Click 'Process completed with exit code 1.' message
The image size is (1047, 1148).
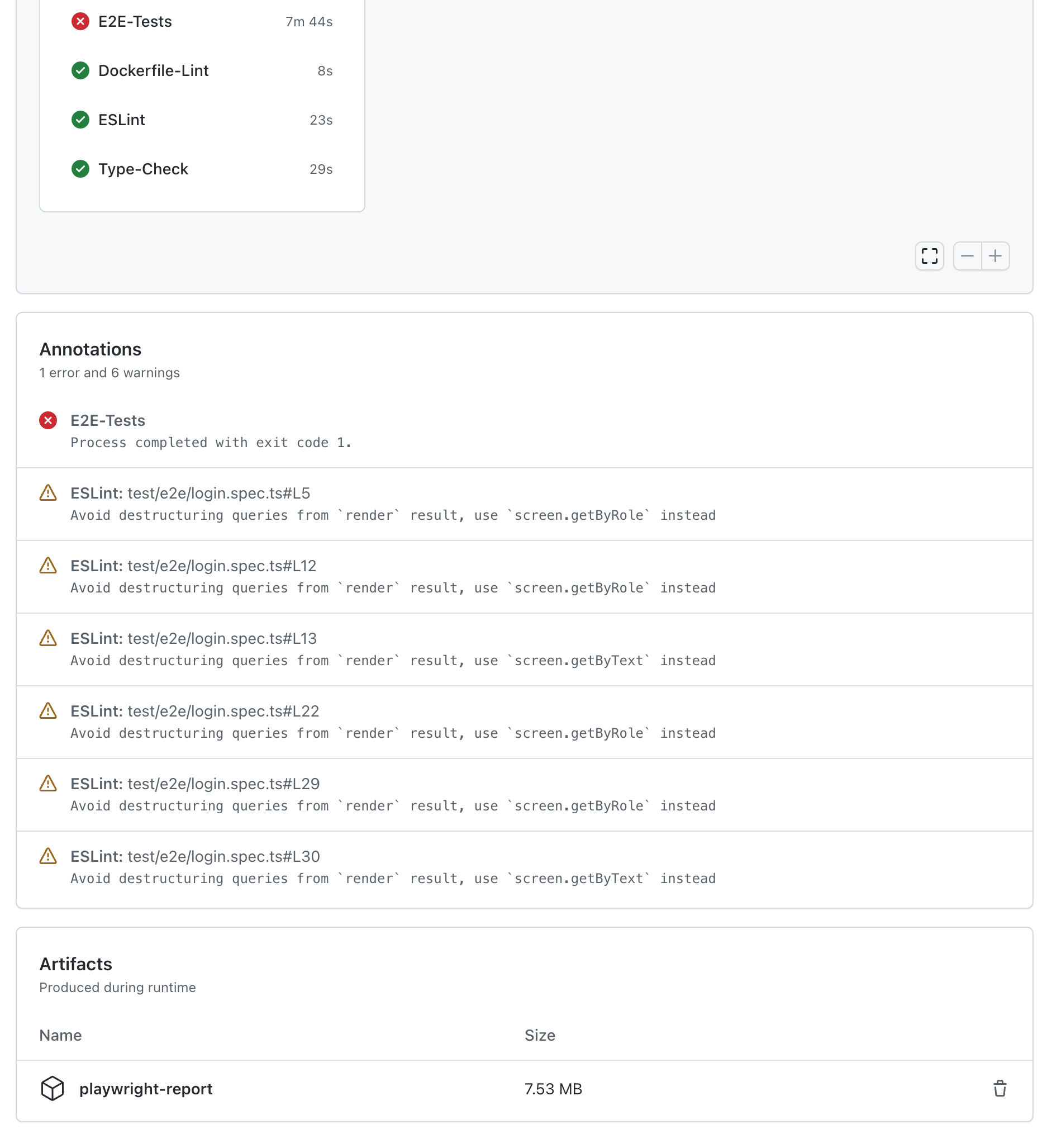click(211, 443)
